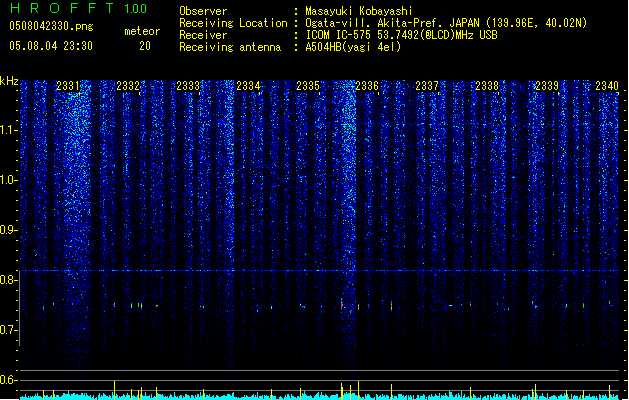Click the 0.8 kHz axis label

(9, 280)
